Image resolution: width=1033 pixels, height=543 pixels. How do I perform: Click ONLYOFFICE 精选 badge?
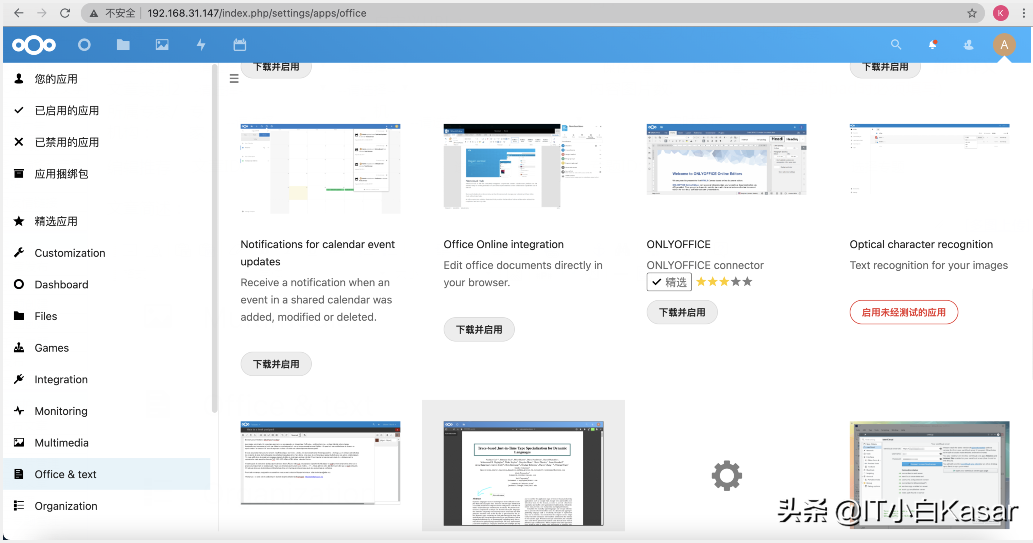pos(669,282)
